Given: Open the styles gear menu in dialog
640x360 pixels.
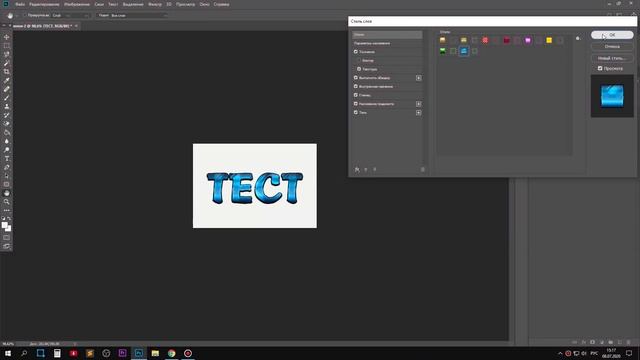Looking at the screenshot, I should [578, 38].
